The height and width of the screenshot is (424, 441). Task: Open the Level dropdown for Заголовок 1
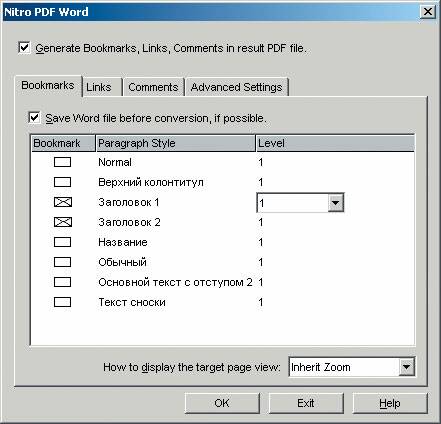tap(335, 203)
